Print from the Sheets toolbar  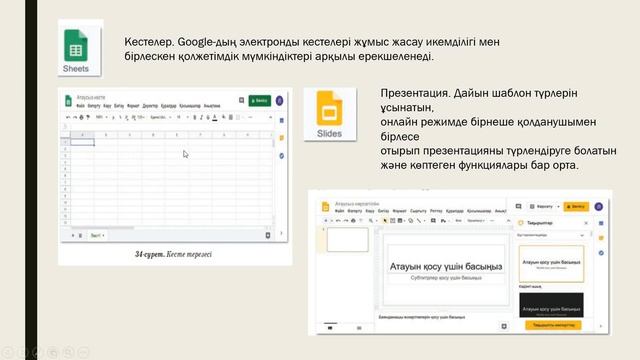(x=81, y=117)
